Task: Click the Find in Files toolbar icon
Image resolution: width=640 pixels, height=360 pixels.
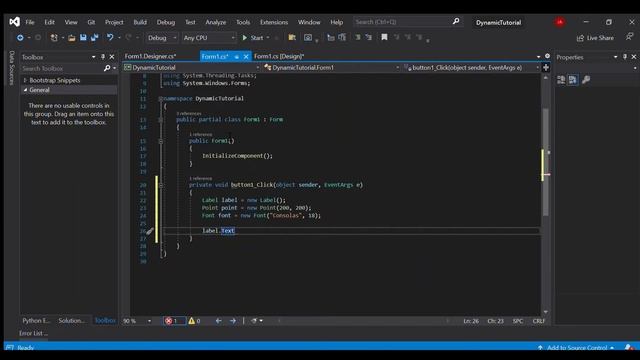Action: (x=292, y=38)
